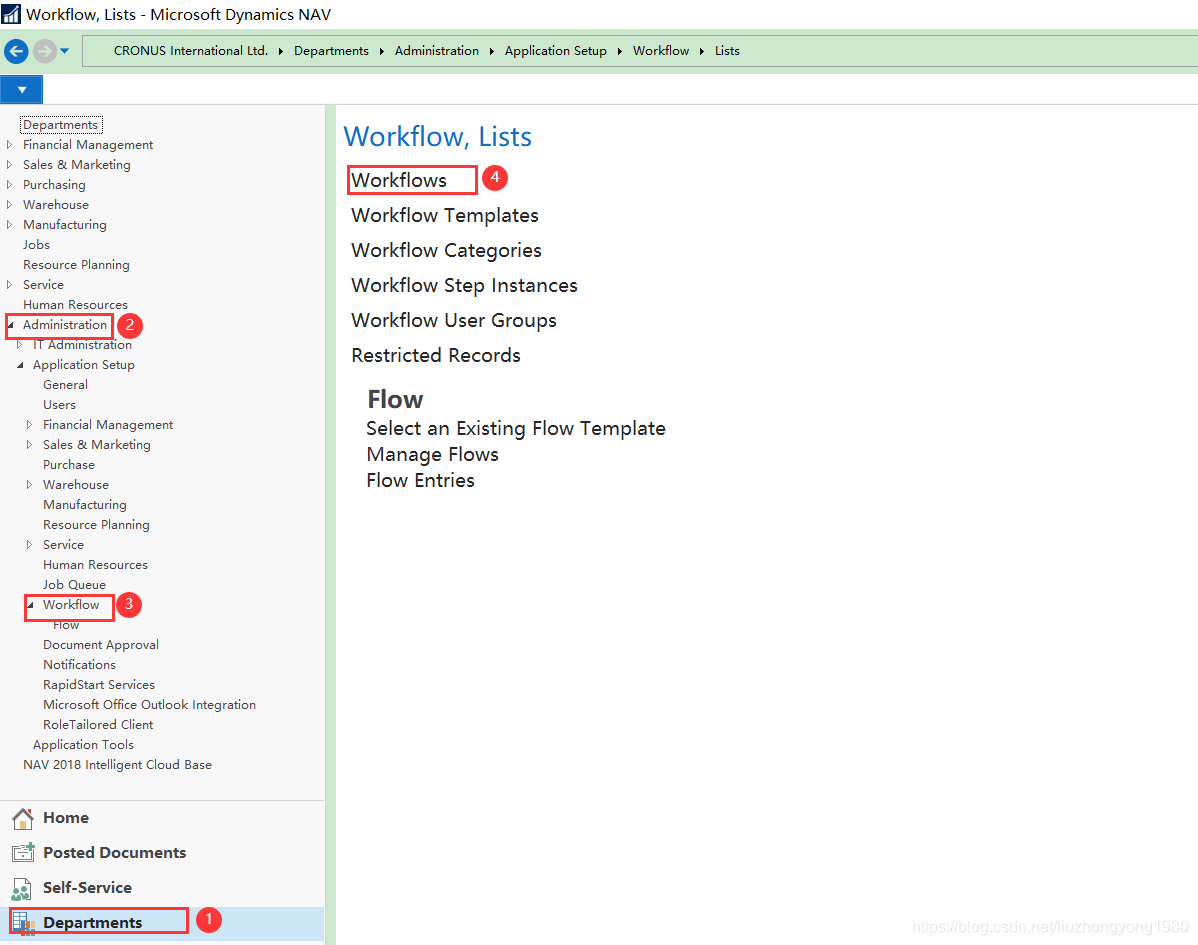Open Workflow Categories link

(x=446, y=251)
